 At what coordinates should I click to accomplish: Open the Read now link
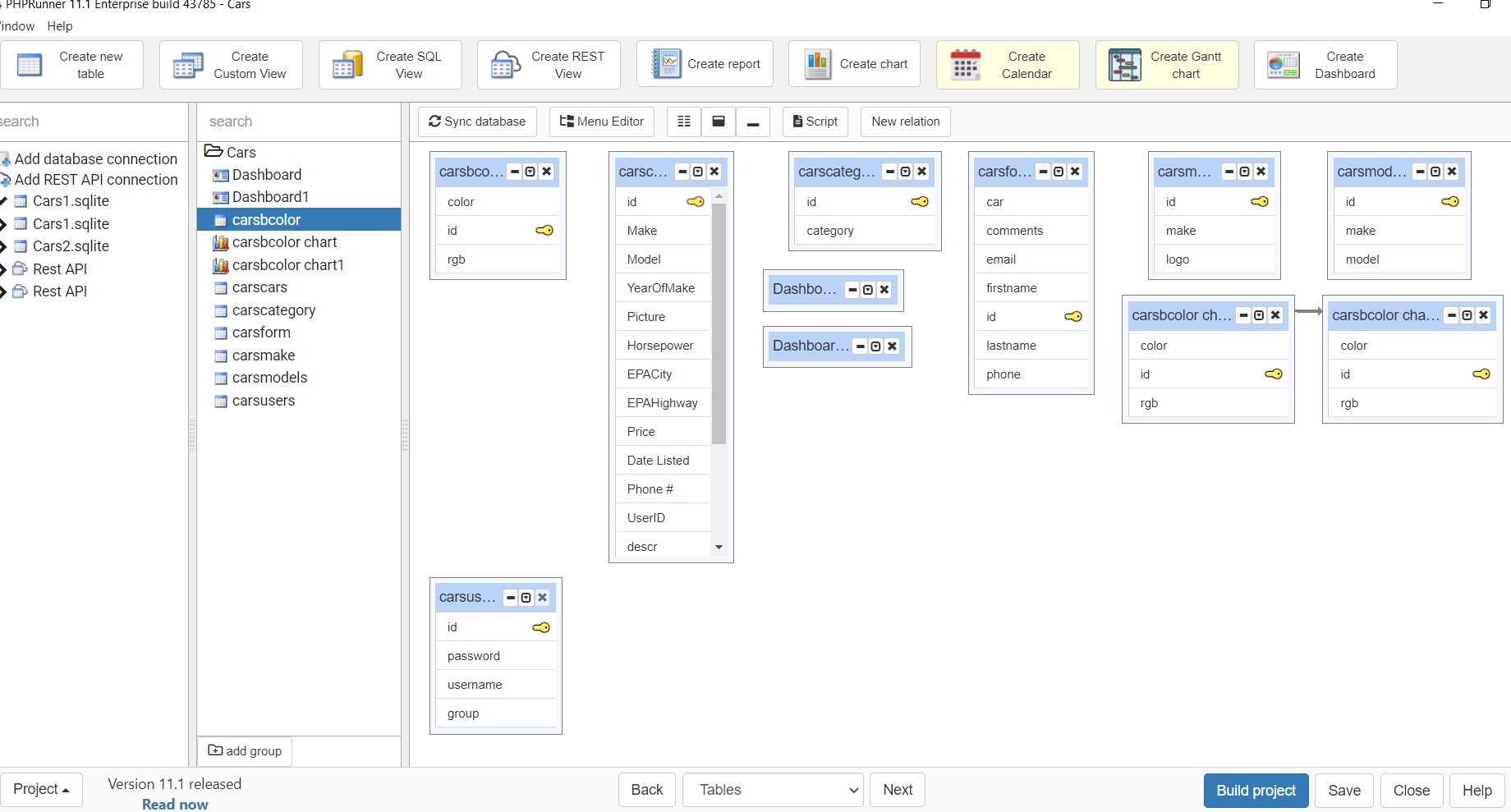coord(175,805)
